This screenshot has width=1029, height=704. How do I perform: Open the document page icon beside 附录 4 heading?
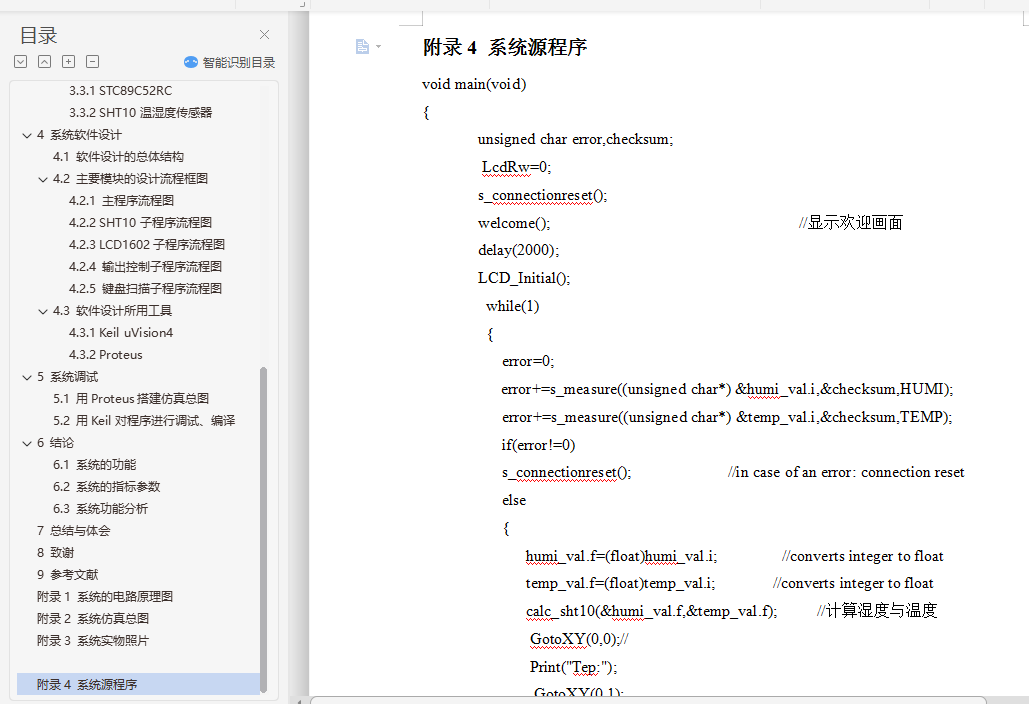(x=362, y=47)
